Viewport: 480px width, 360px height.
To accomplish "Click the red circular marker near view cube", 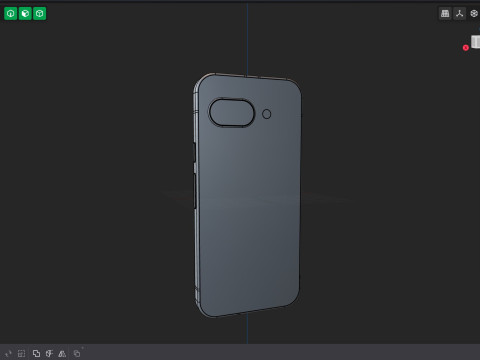I will [466, 48].
